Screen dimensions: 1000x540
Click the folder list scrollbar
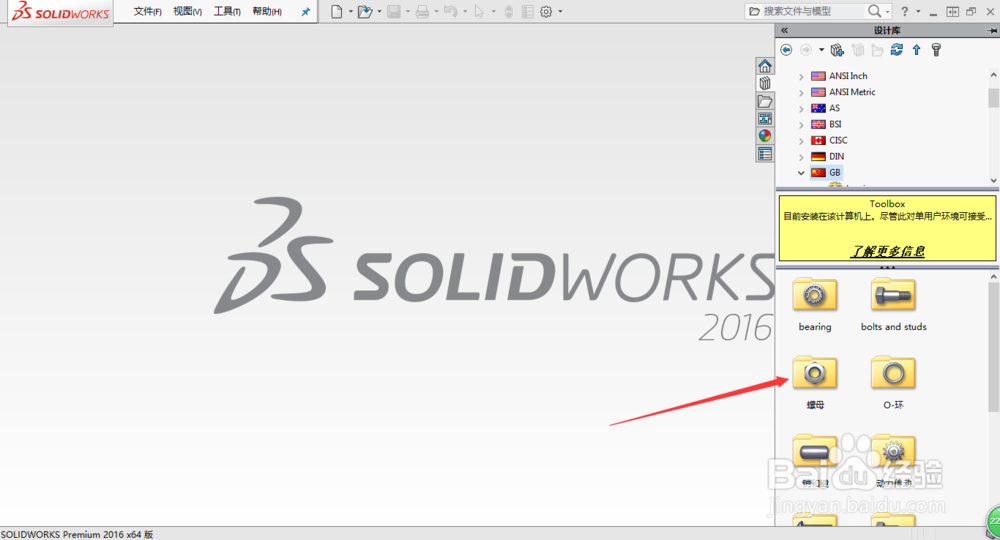[993, 347]
